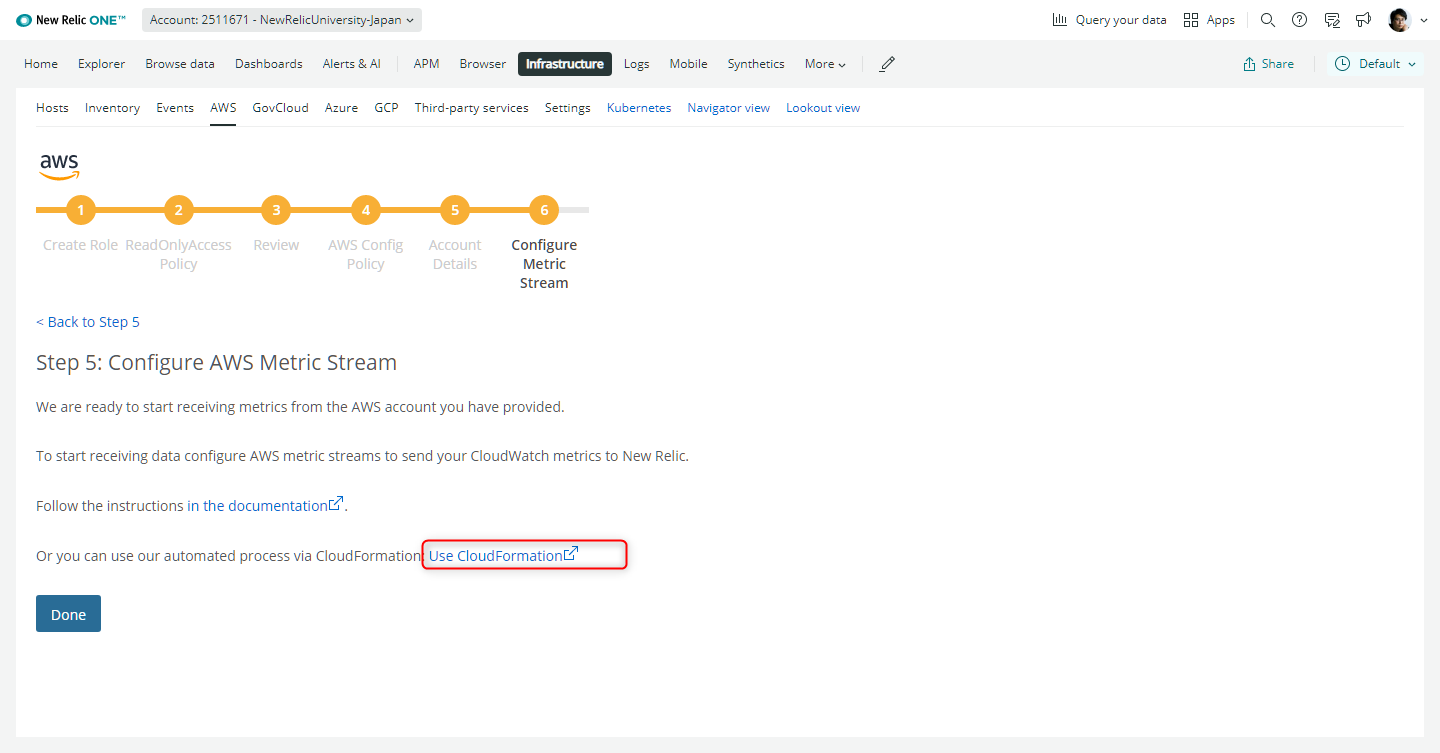Open the Settings tab

(568, 108)
